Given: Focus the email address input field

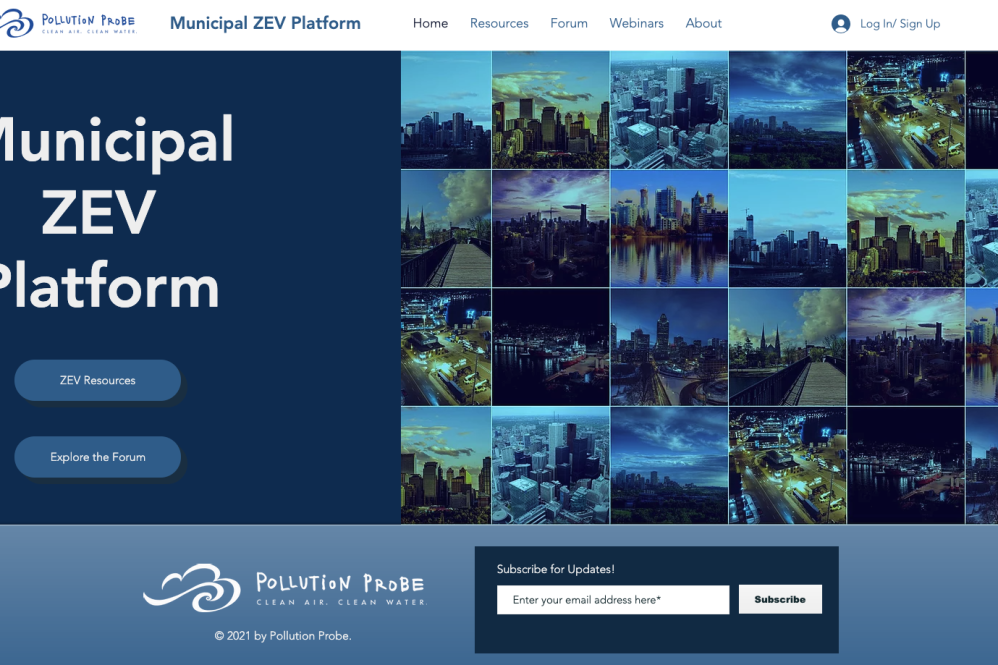Looking at the screenshot, I should (x=612, y=600).
